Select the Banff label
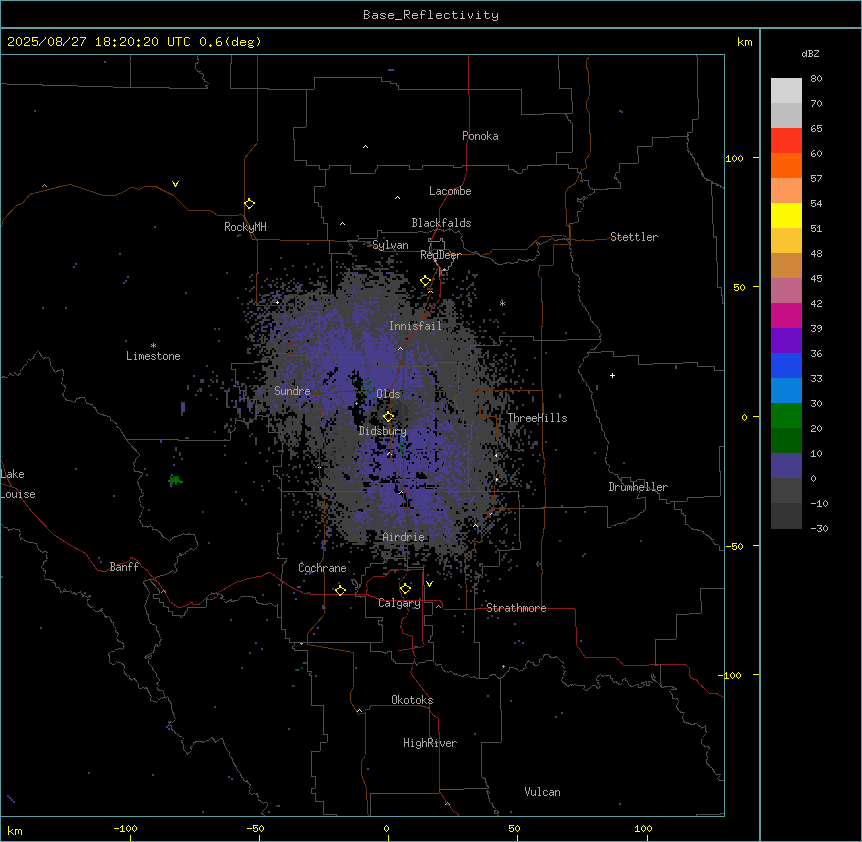This screenshot has width=862, height=842. [x=124, y=567]
